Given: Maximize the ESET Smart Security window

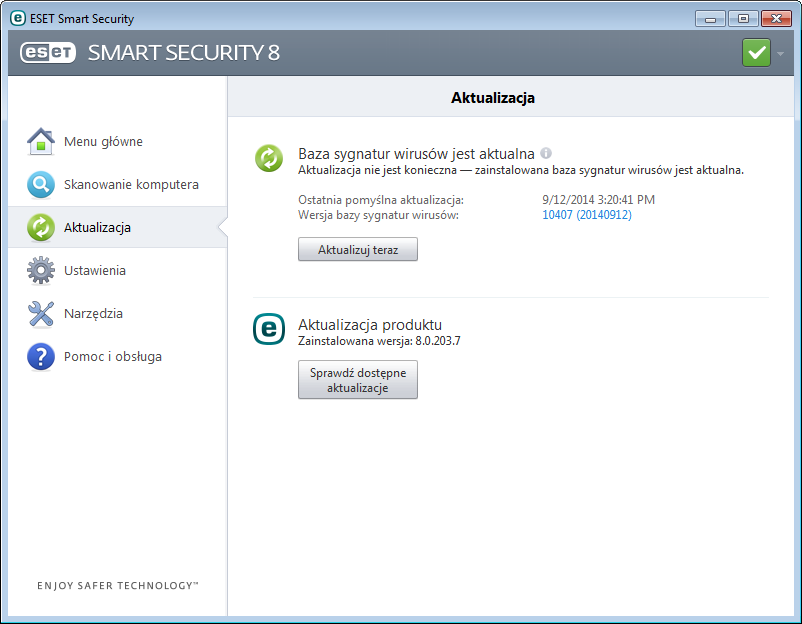Looking at the screenshot, I should click(x=743, y=19).
